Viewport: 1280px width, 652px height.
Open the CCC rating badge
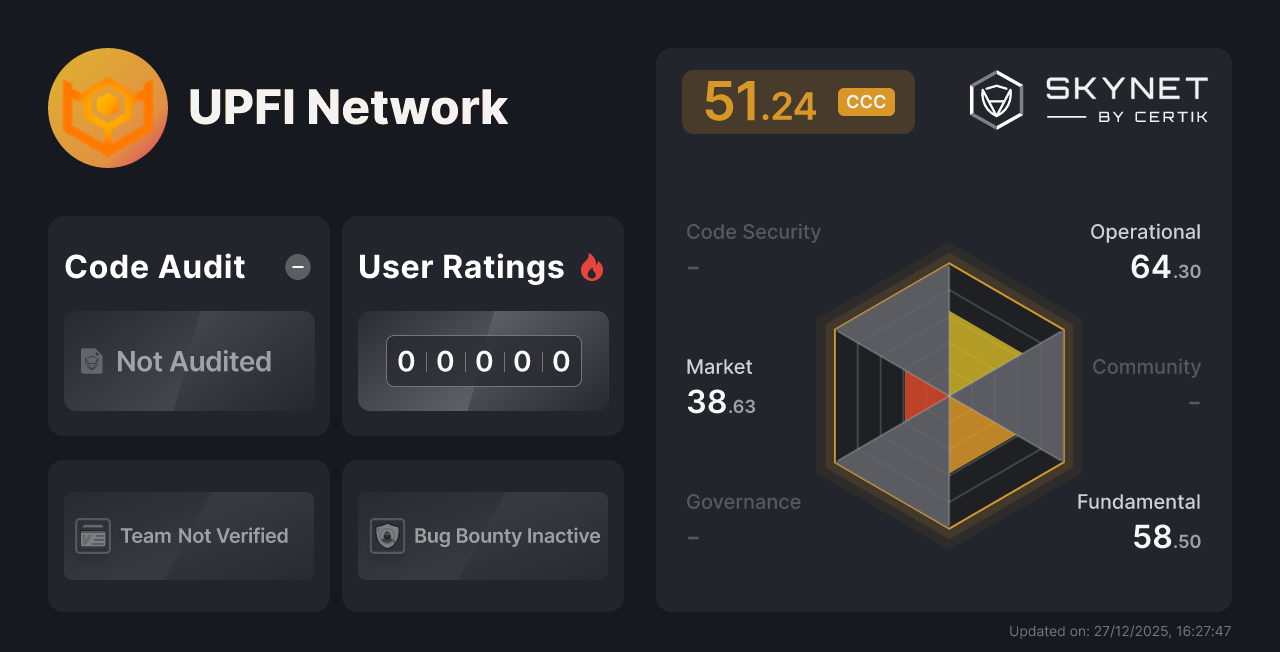coord(865,101)
